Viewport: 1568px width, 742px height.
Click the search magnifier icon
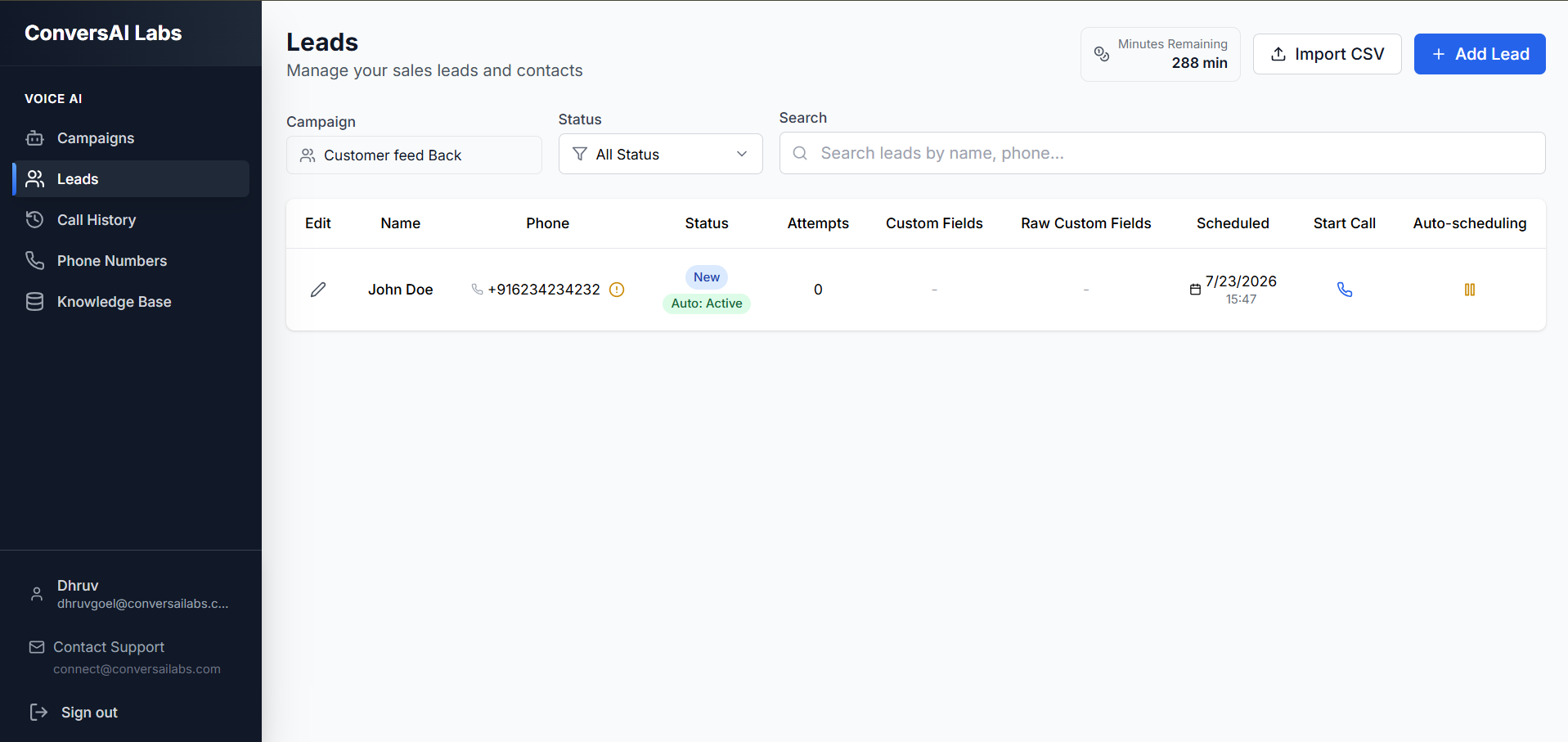click(x=800, y=153)
